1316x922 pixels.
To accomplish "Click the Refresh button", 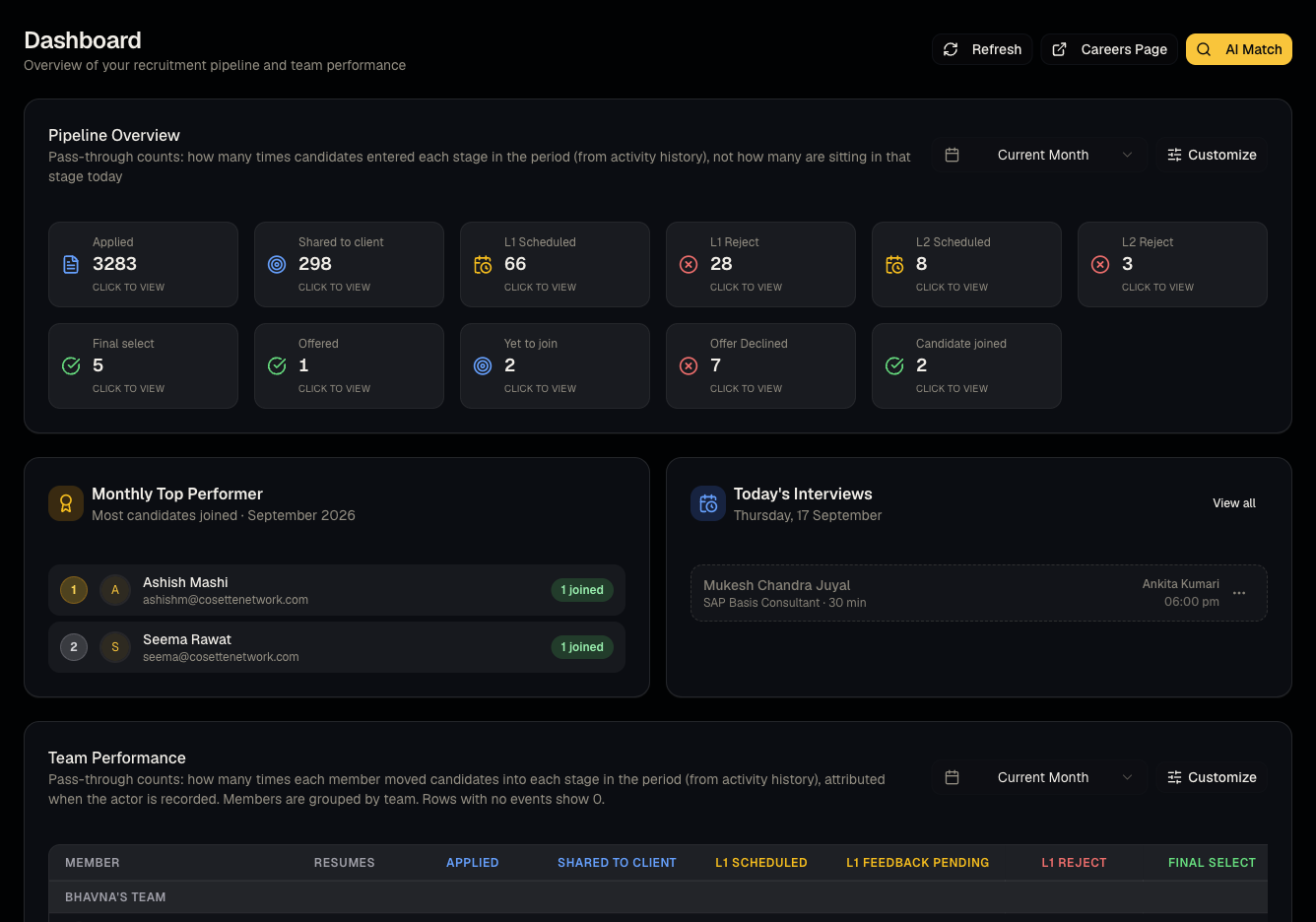I will tap(982, 49).
